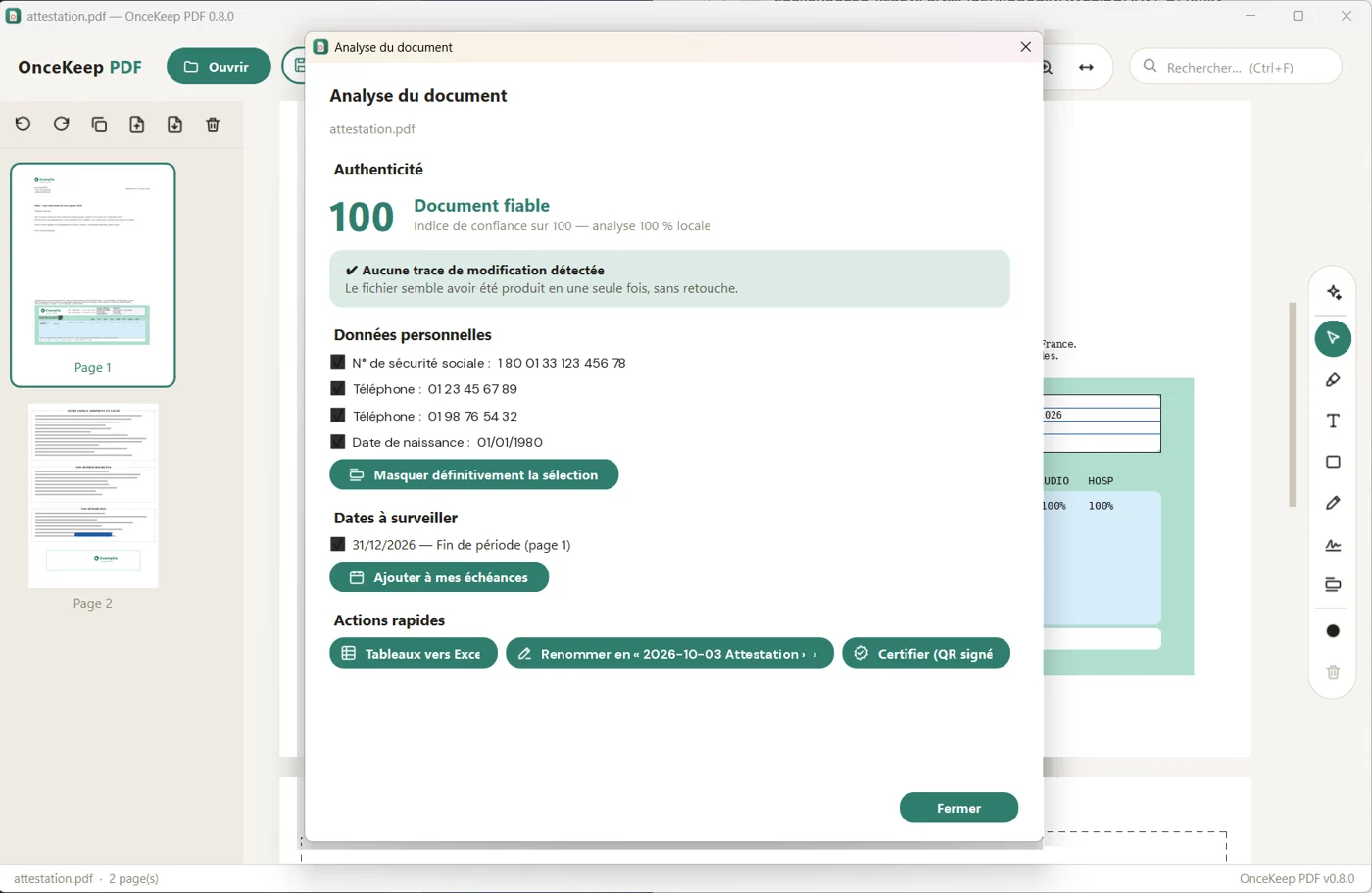
Task: Click the greyed trash icon in tool palette
Action: pyautogui.click(x=1333, y=672)
